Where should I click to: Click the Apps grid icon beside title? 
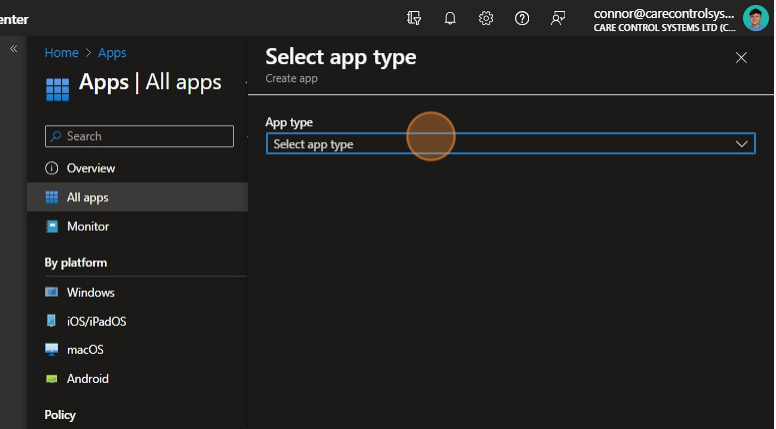(x=58, y=88)
